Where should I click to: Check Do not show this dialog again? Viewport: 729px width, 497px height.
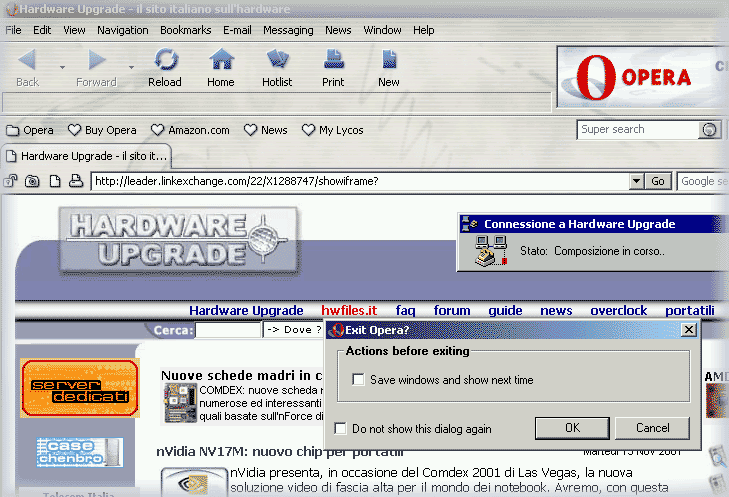341,429
